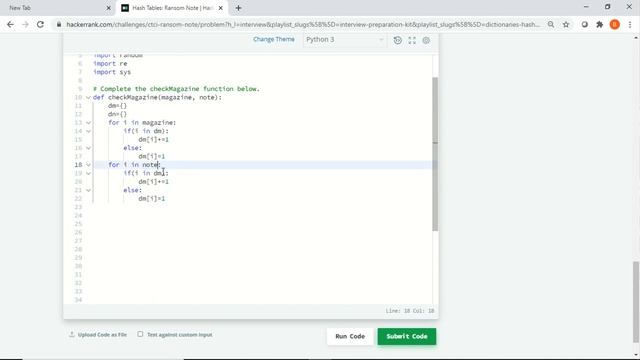Collapse the if block fold on line 14
Image resolution: width=640 pixels, height=360 pixels.
click(x=88, y=131)
